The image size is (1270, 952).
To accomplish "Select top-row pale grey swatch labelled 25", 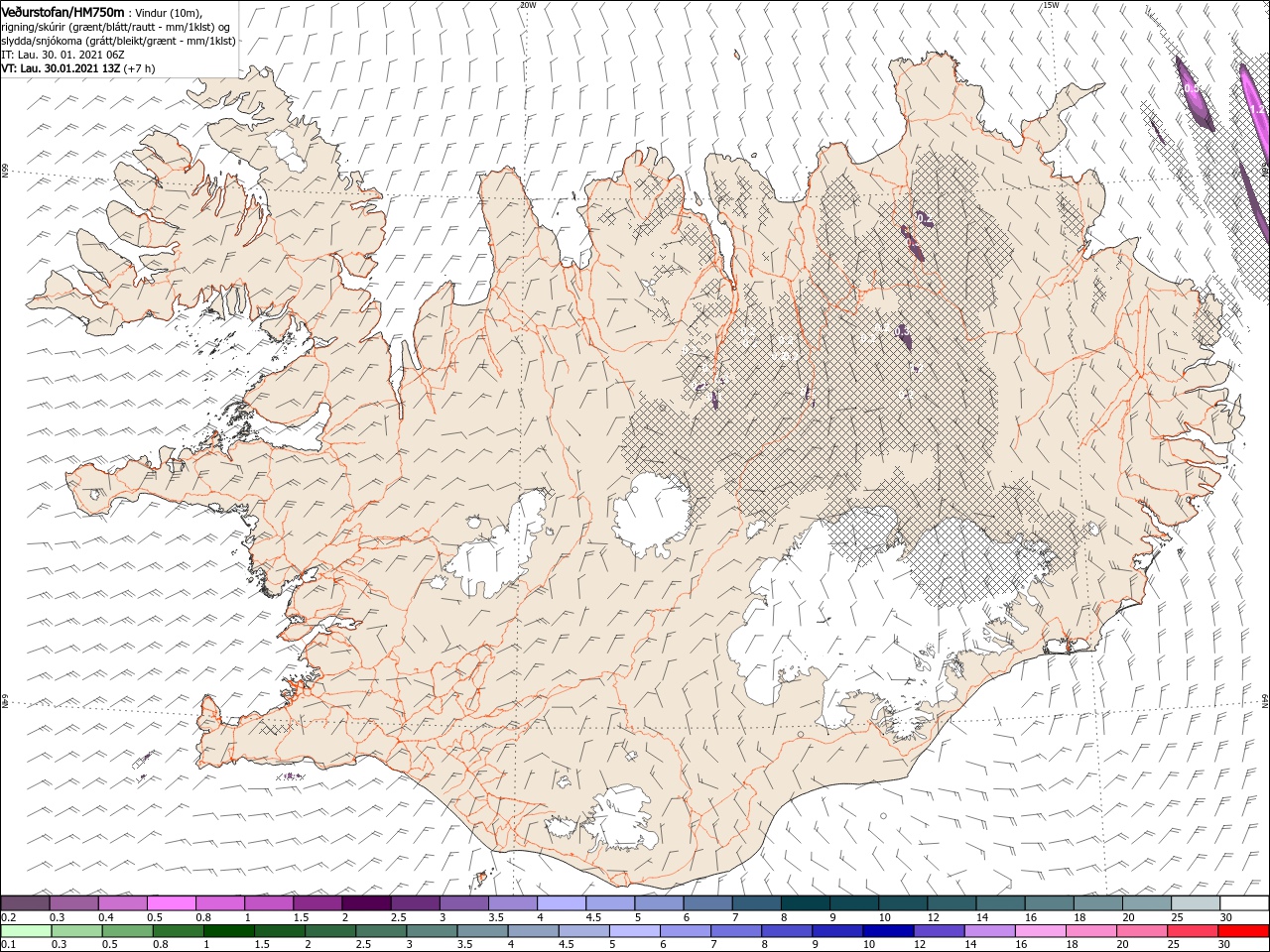I will point(1196,903).
